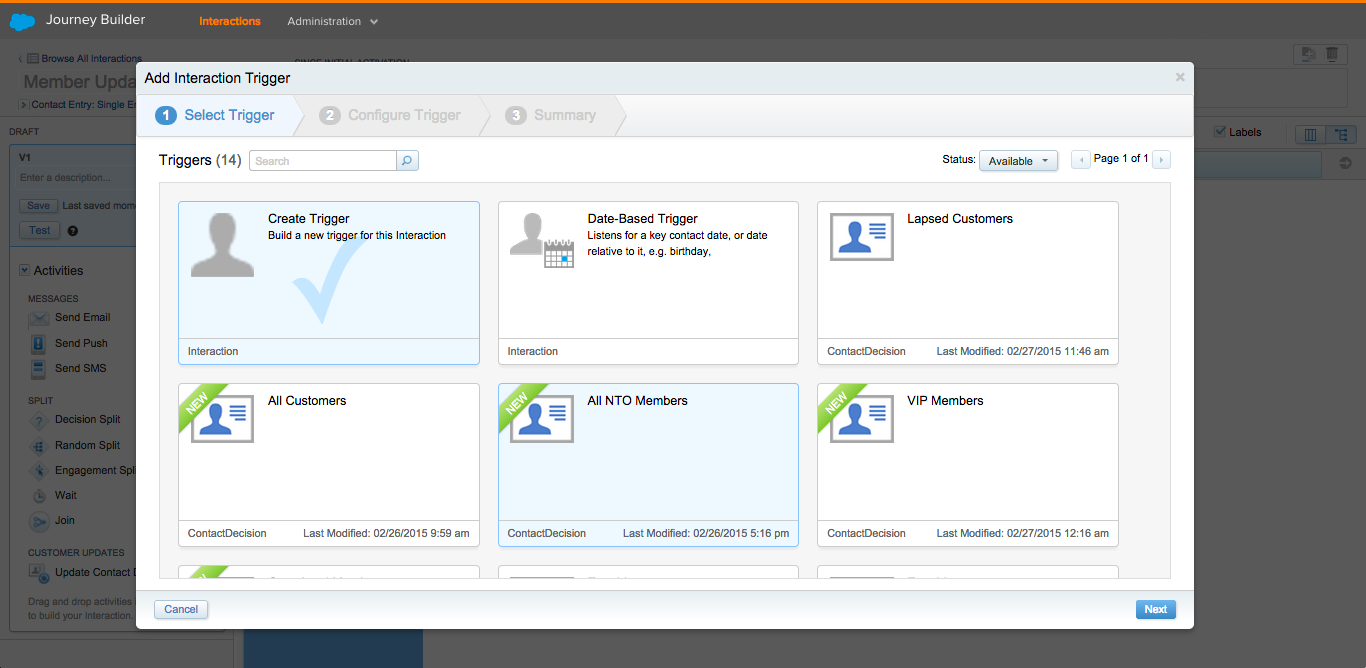Collapse the Activities section arrow
Viewport: 1366px width, 668px height.
[24, 270]
